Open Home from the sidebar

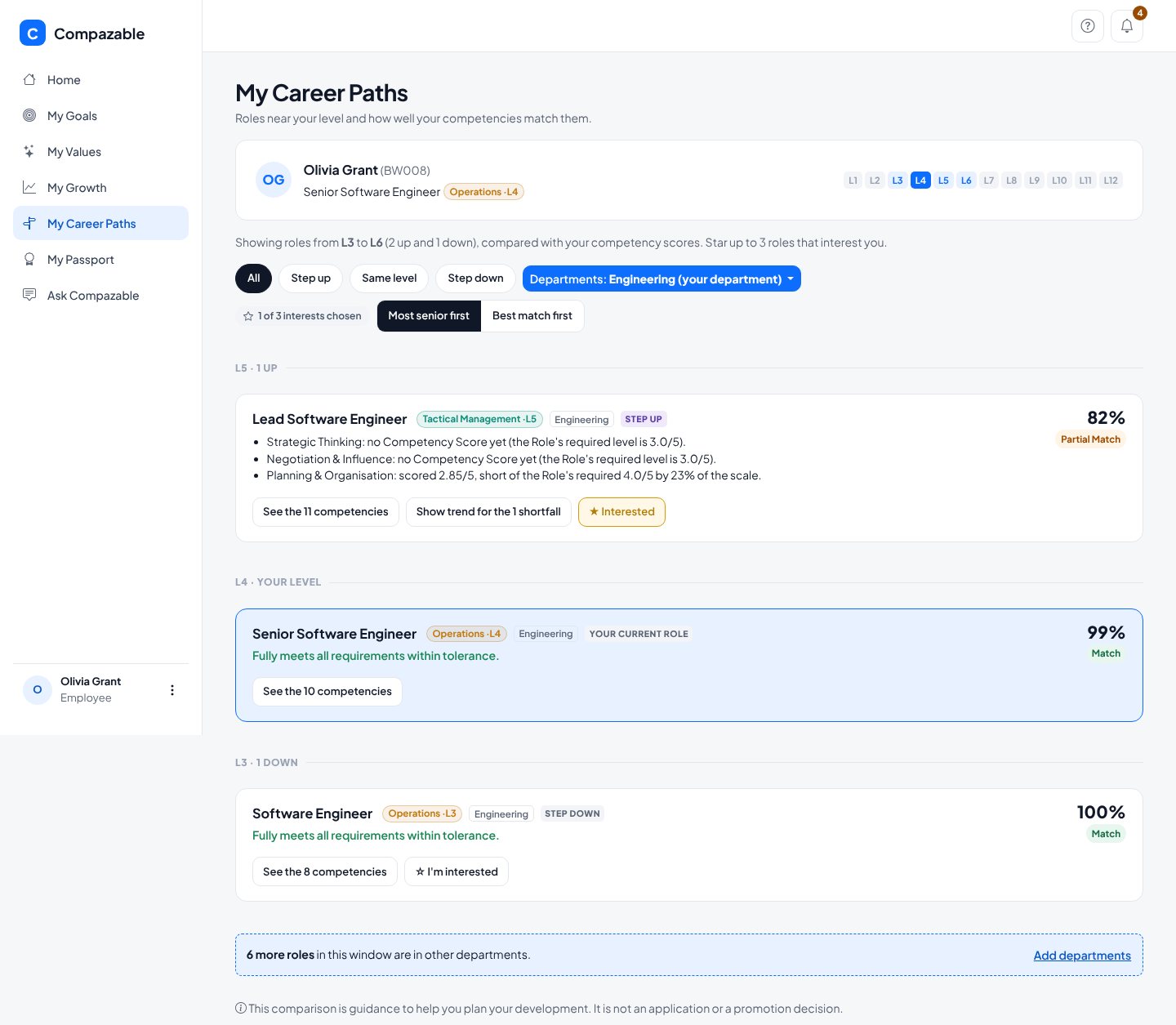100,80
